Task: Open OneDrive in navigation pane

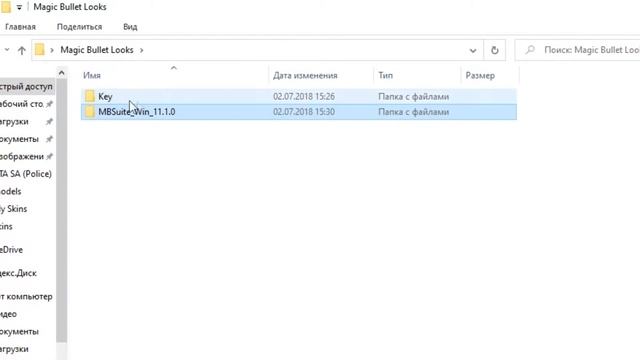Action: (x=11, y=250)
